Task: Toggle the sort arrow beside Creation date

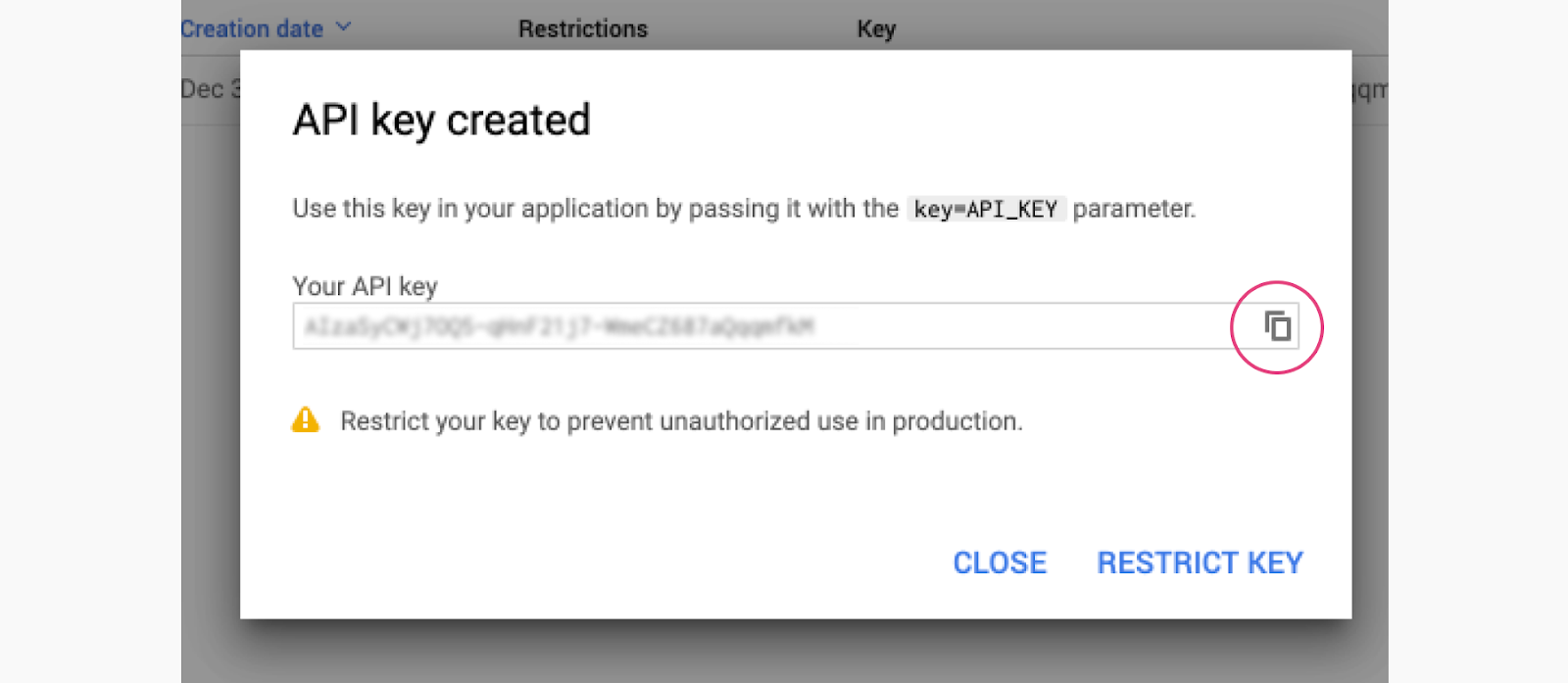Action: 343,26
